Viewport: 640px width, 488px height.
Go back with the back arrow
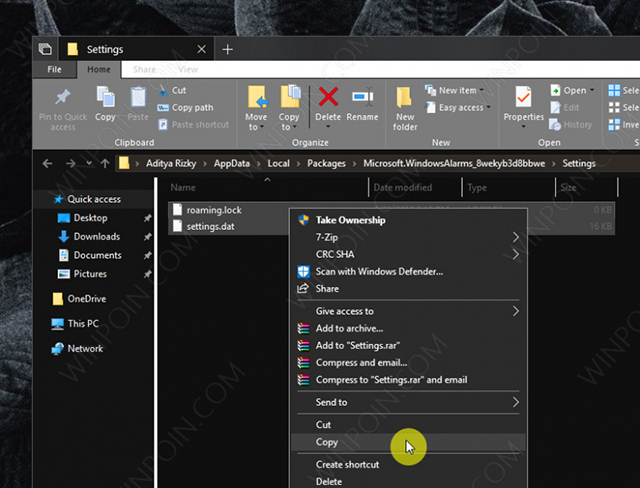47,164
